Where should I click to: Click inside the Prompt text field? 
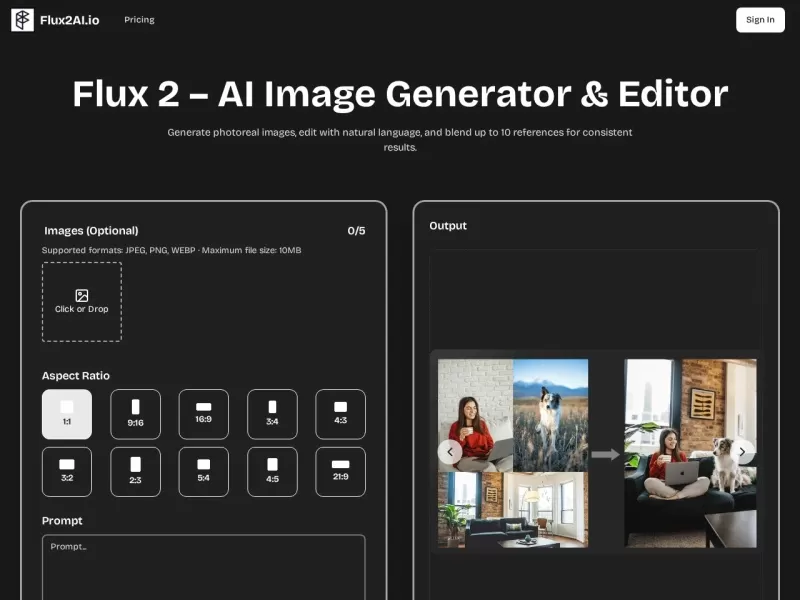coord(203,565)
